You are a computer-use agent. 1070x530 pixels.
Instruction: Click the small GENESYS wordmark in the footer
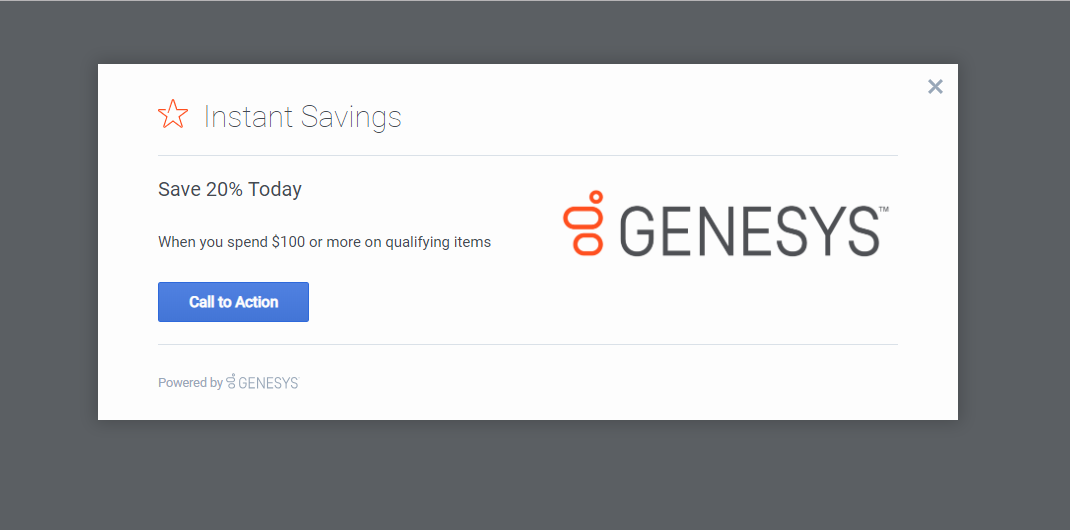click(268, 383)
